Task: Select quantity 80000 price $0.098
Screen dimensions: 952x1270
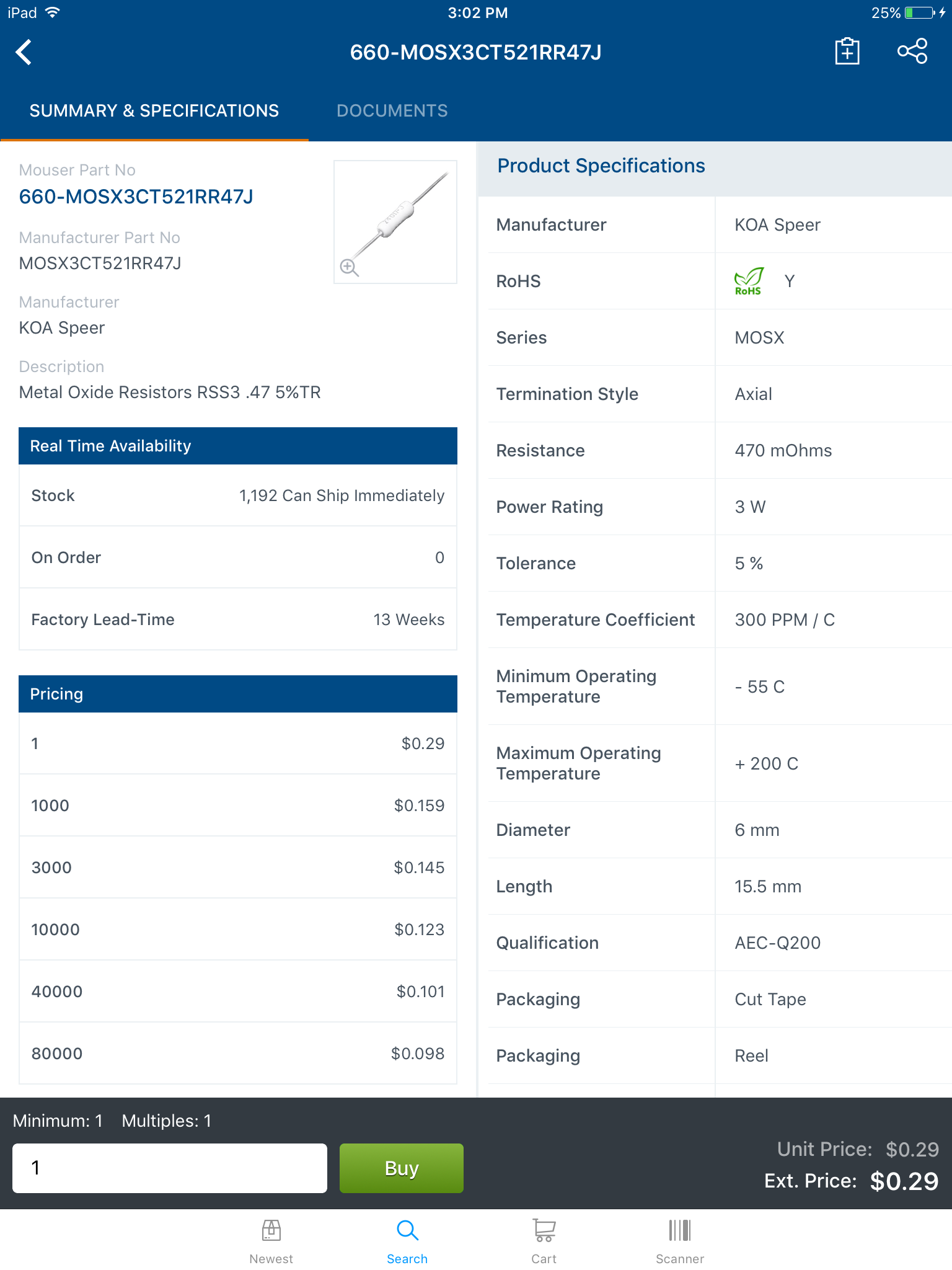Action: (x=238, y=1054)
